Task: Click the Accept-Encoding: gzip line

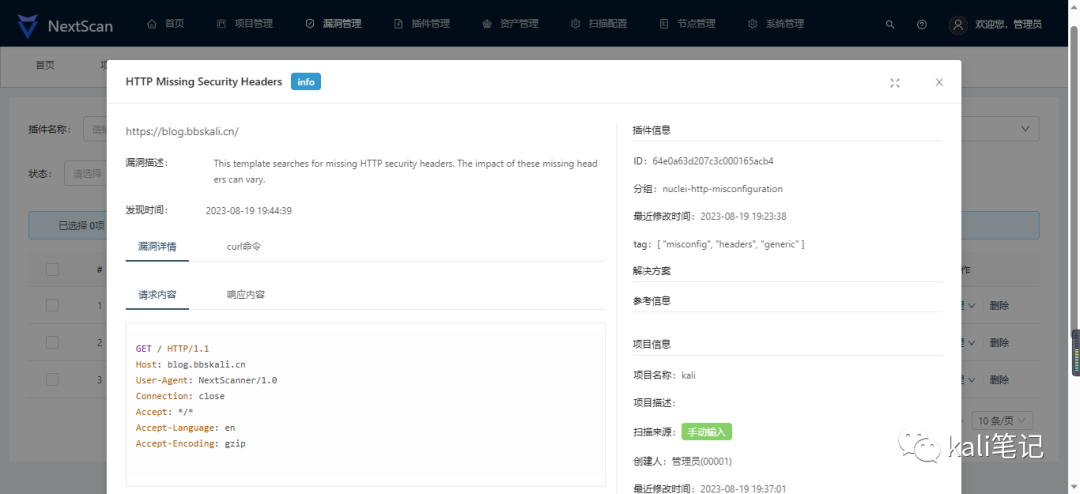Action: click(x=191, y=444)
